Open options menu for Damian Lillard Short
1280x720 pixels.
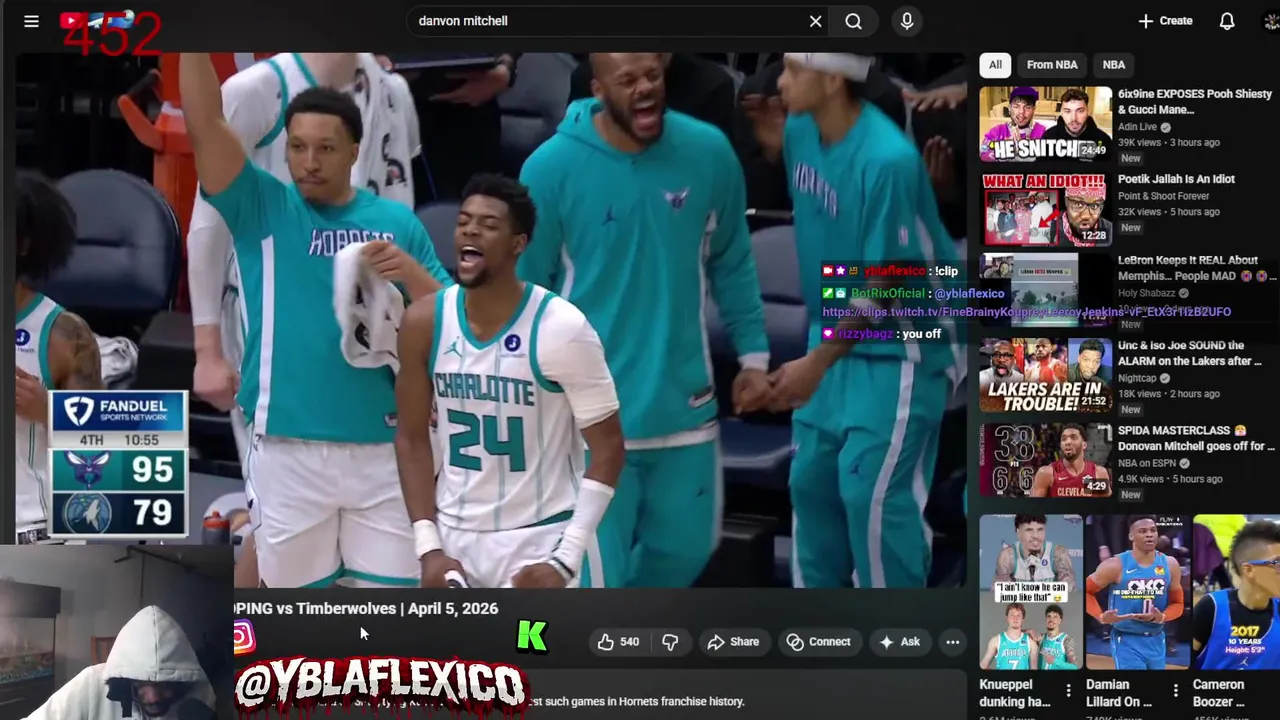(1175, 690)
